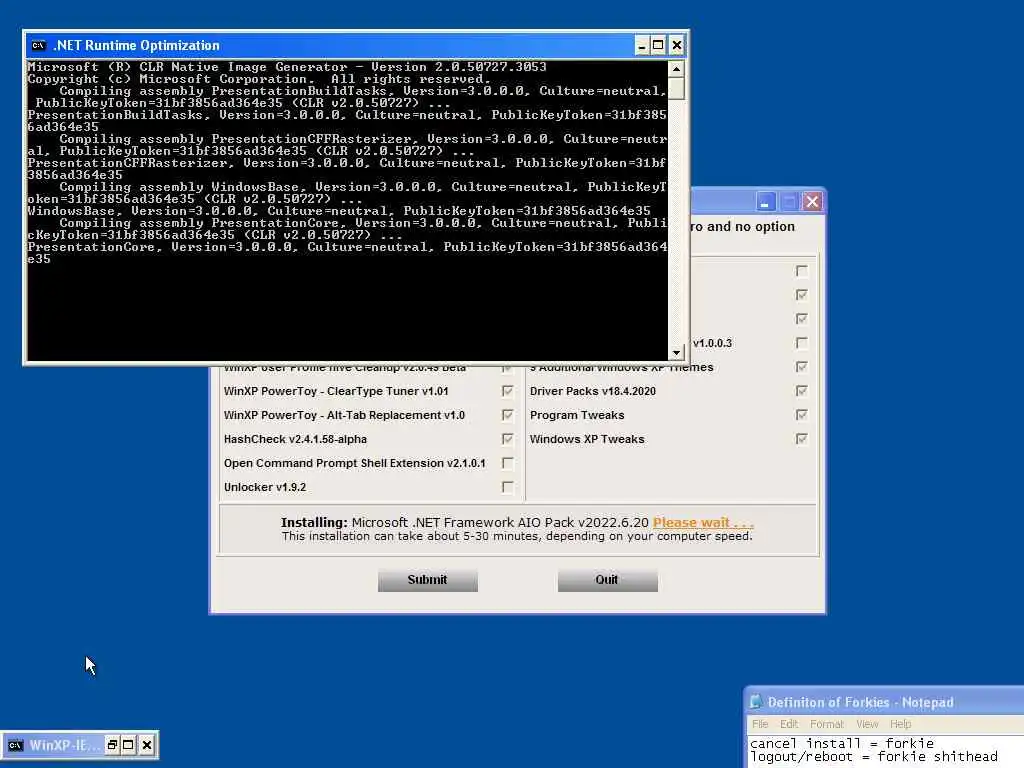
Task: Open the Format menu in Notepad
Action: point(827,724)
